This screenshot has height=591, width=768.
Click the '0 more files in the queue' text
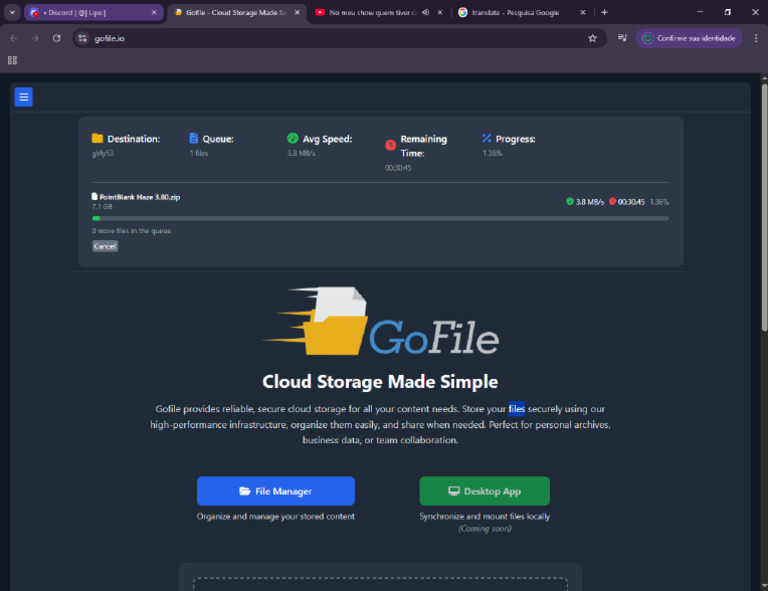click(131, 231)
